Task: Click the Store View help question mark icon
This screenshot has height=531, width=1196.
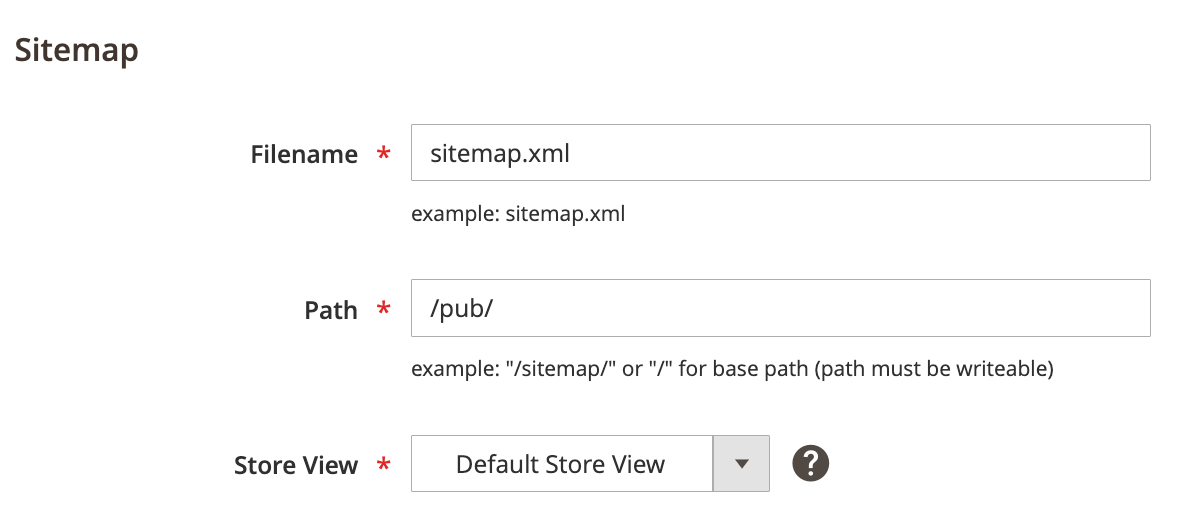Action: (811, 464)
